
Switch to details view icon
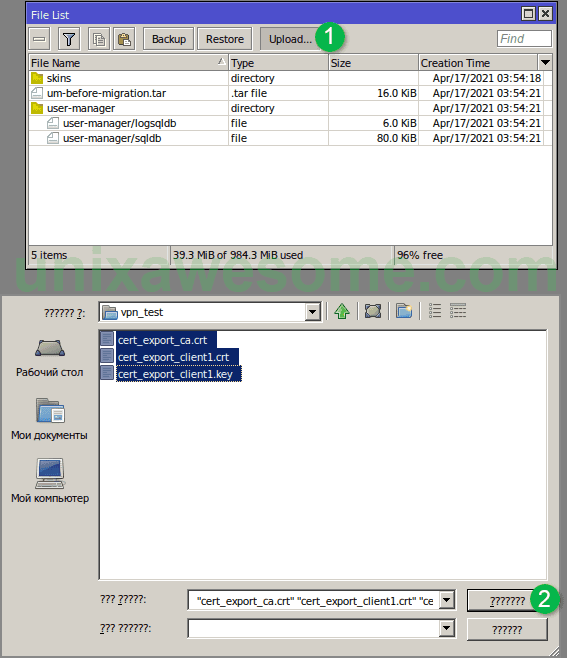pos(458,311)
